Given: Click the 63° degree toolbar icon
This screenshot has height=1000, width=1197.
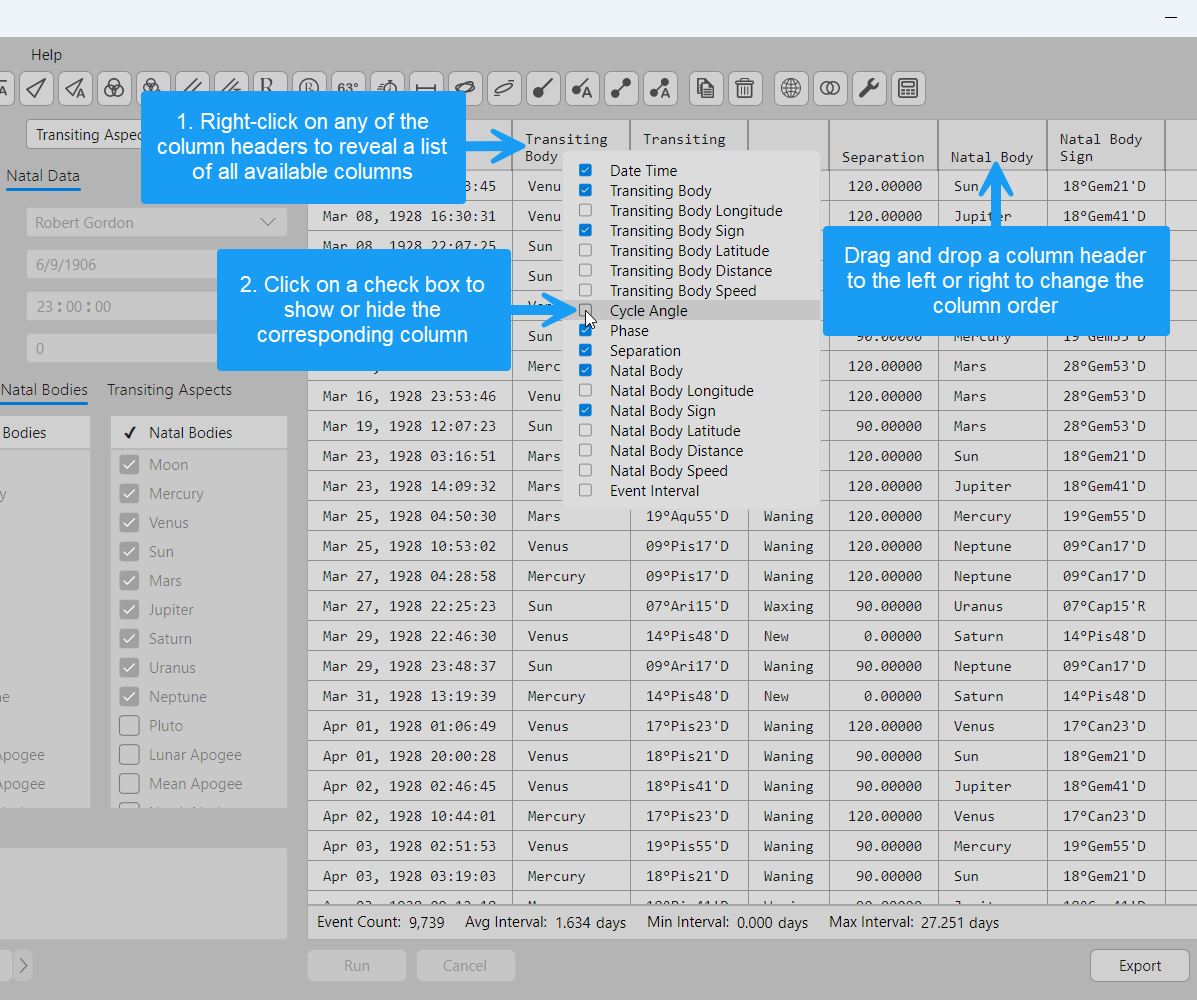Looking at the screenshot, I should click(348, 82).
